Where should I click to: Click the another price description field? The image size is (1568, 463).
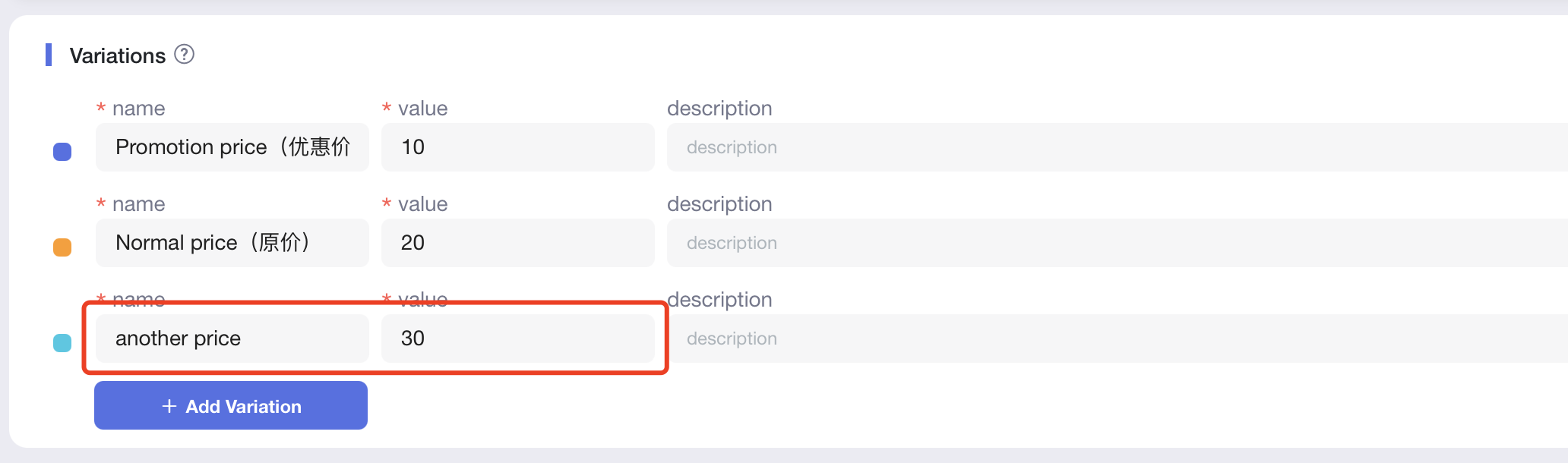[1117, 339]
